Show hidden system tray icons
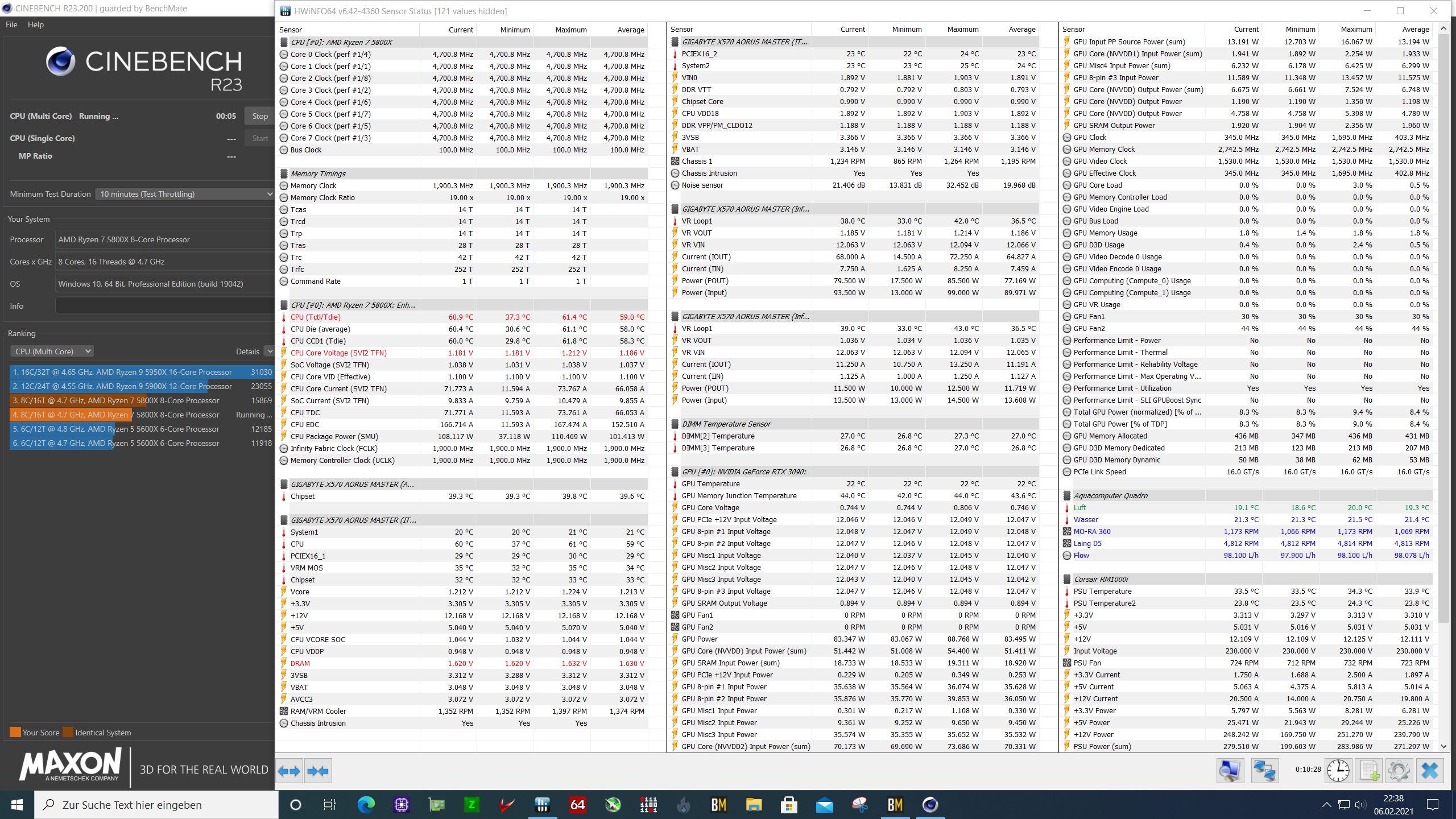The height and width of the screenshot is (819, 1456). click(1326, 805)
